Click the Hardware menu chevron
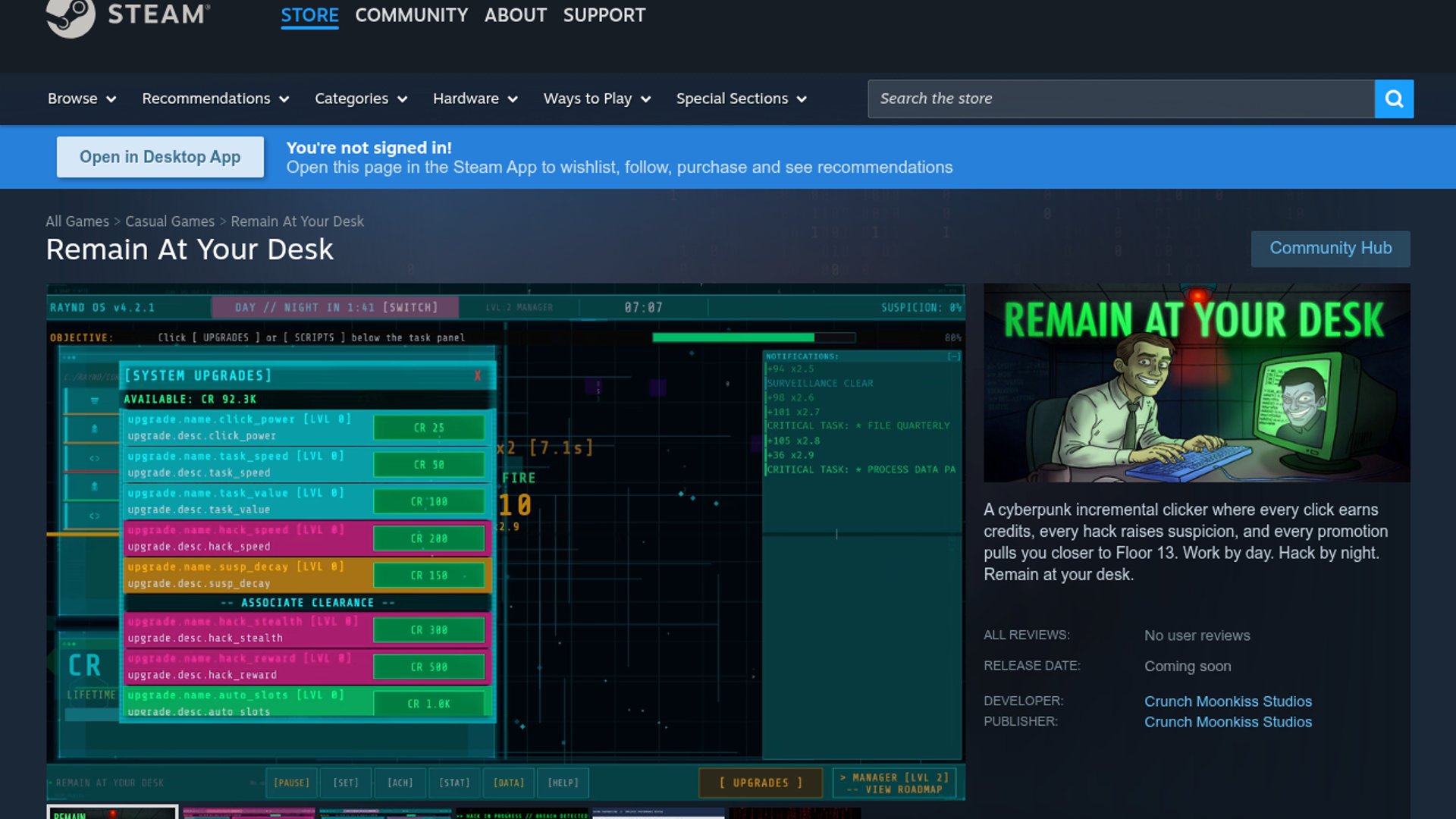Image resolution: width=1456 pixels, height=819 pixels. 513,99
